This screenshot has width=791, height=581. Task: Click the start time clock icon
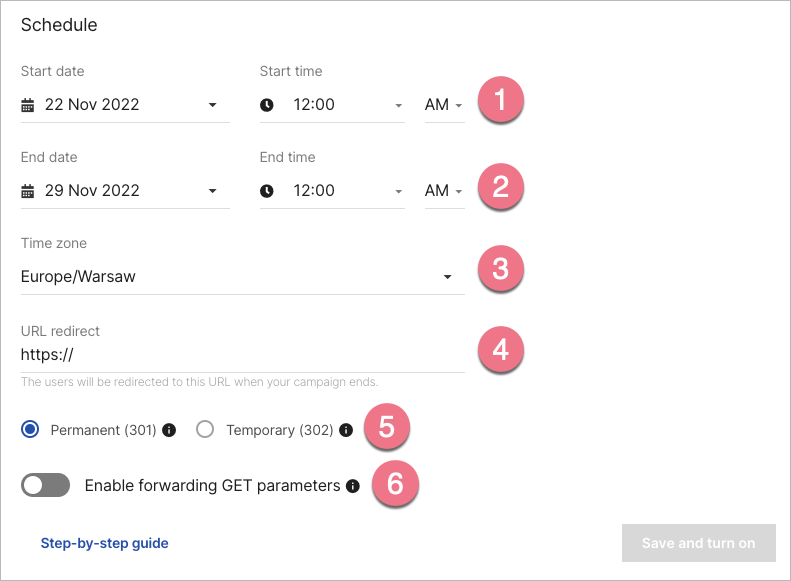pos(267,105)
